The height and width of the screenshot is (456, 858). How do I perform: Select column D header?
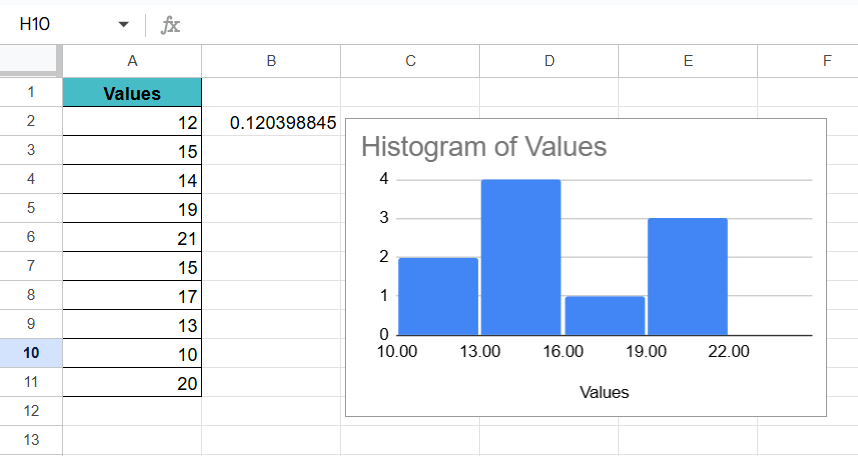tap(549, 61)
